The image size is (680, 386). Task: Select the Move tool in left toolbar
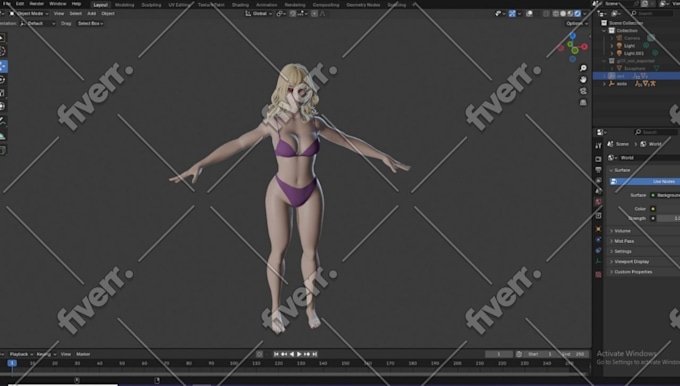point(3,66)
